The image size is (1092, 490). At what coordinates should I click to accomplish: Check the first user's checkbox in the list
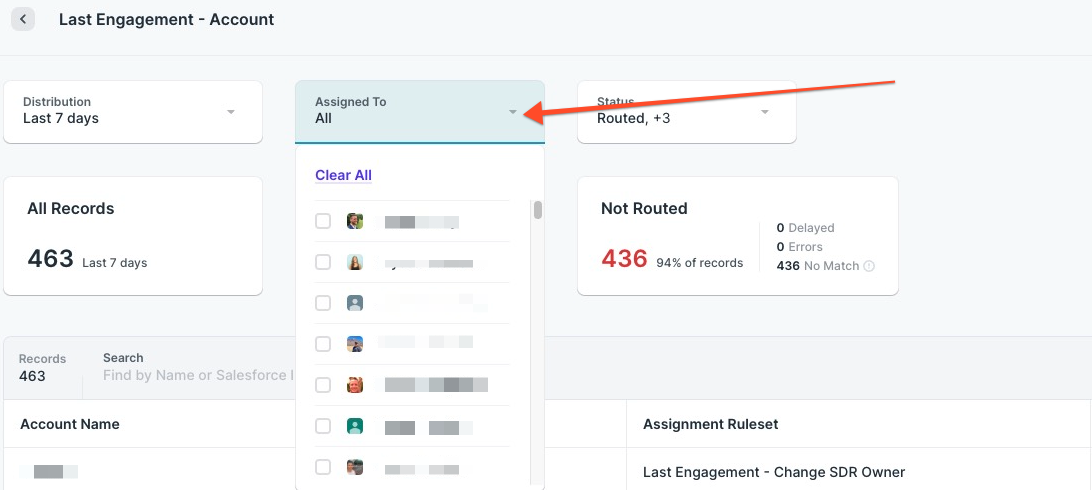323,221
